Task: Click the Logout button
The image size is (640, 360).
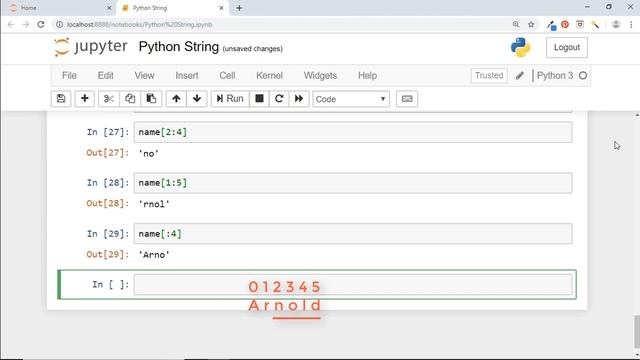Action: click(567, 47)
